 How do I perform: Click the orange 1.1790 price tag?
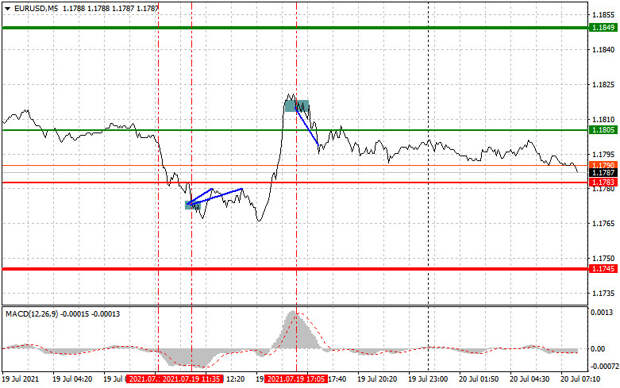coord(603,165)
